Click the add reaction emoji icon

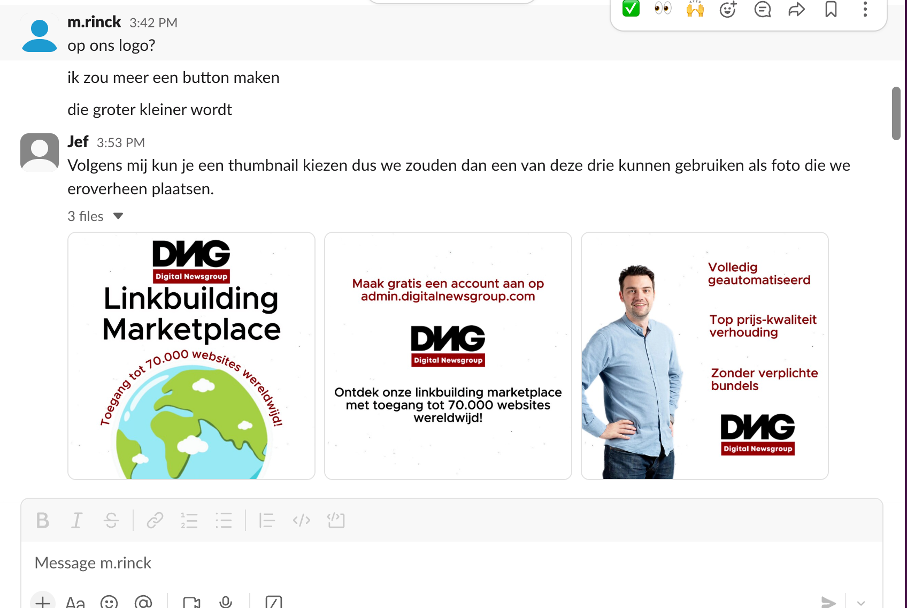[728, 9]
